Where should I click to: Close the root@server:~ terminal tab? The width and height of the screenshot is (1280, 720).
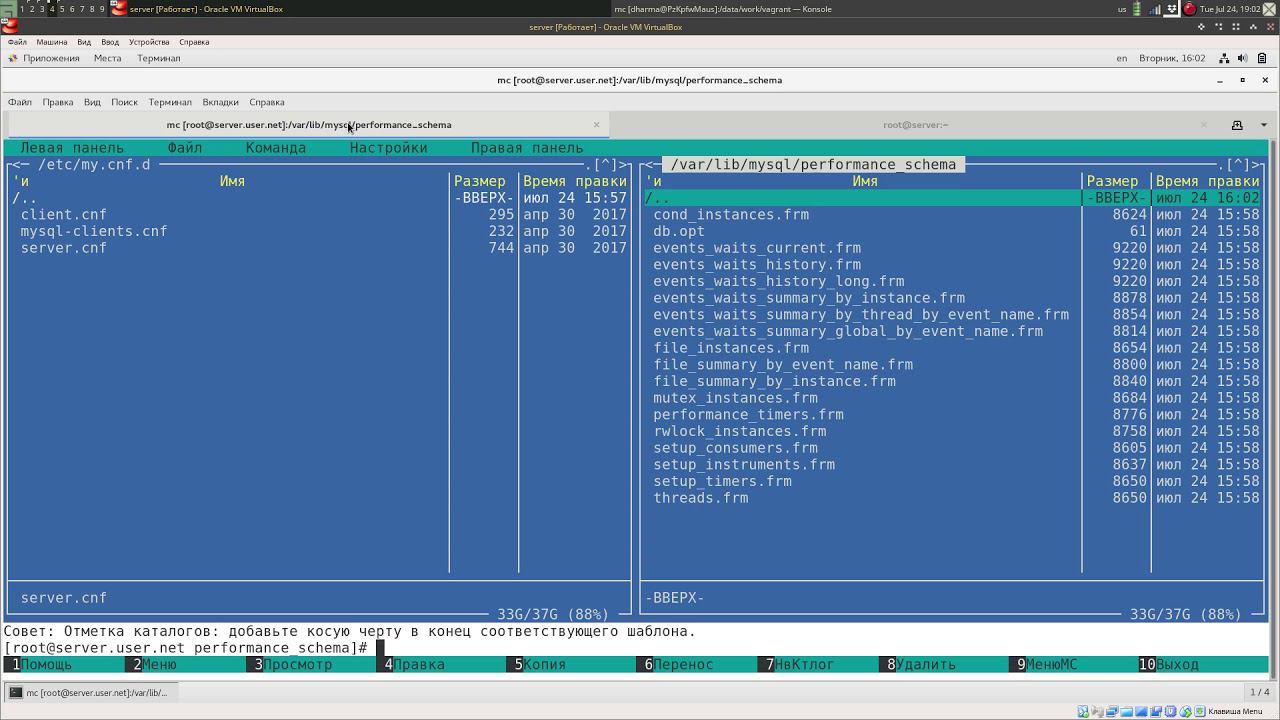click(x=1204, y=125)
